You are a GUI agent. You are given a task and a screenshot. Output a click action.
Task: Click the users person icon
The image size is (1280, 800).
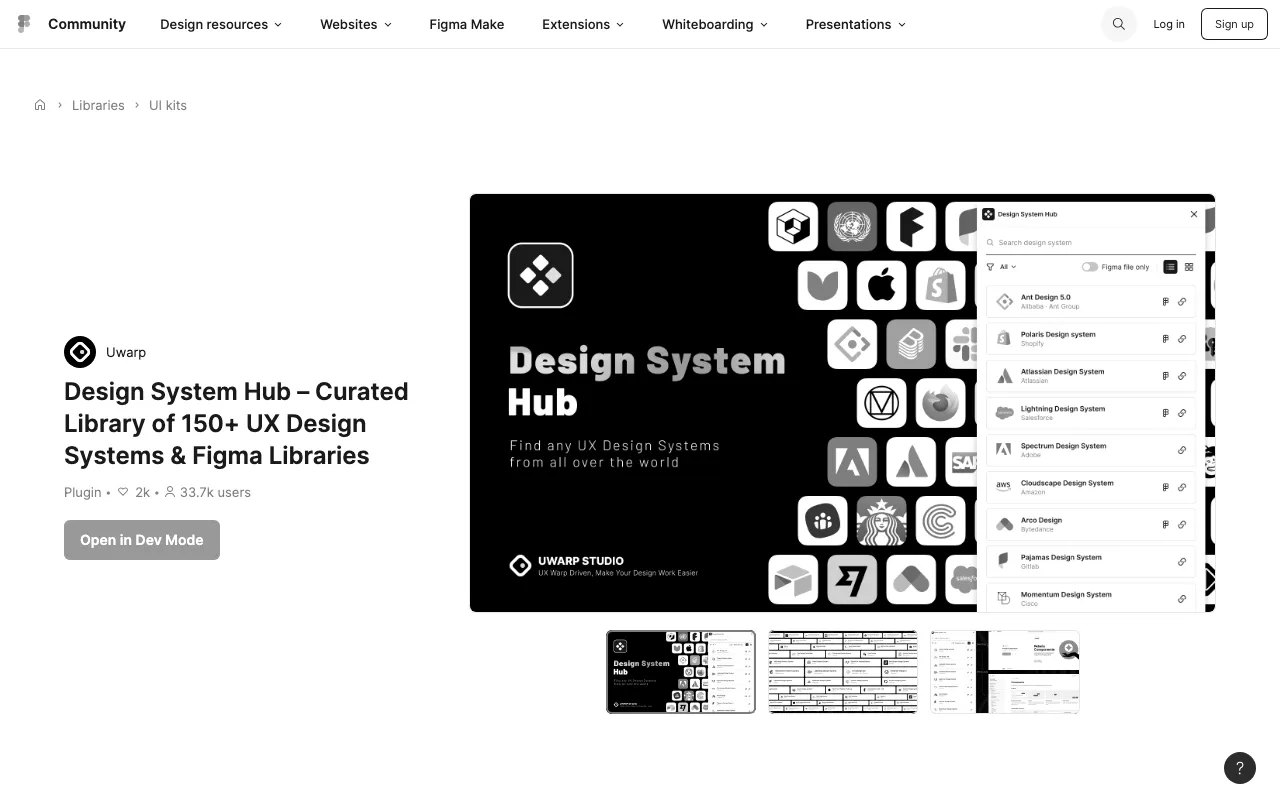click(170, 492)
